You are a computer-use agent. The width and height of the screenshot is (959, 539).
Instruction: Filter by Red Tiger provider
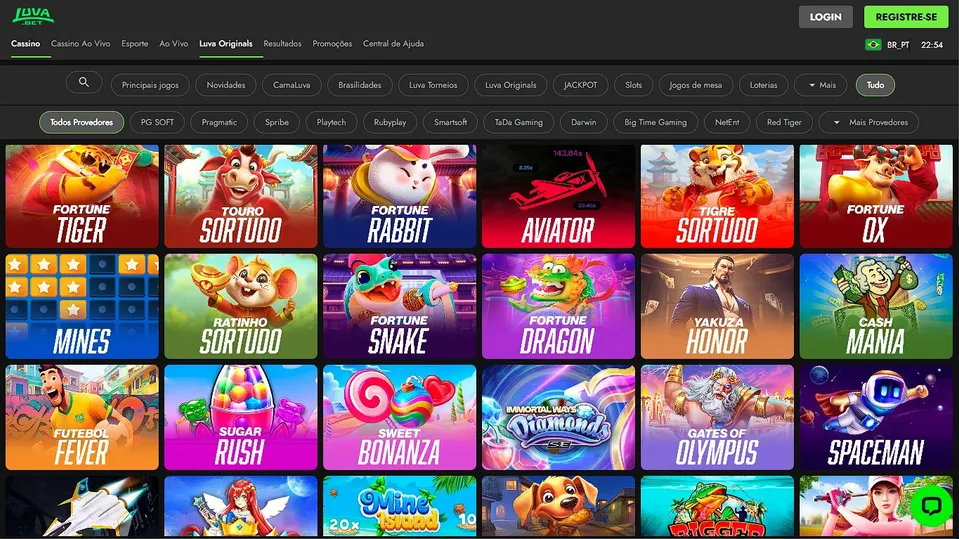point(784,122)
